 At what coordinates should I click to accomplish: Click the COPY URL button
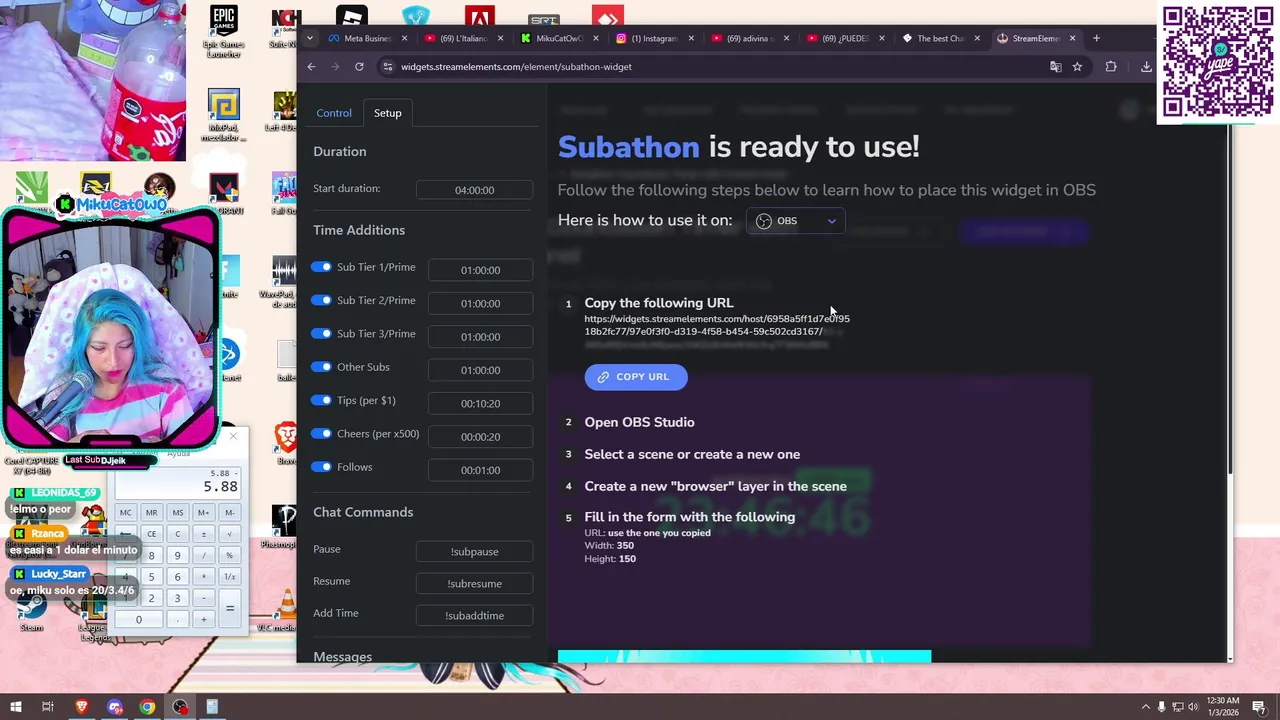click(x=636, y=377)
